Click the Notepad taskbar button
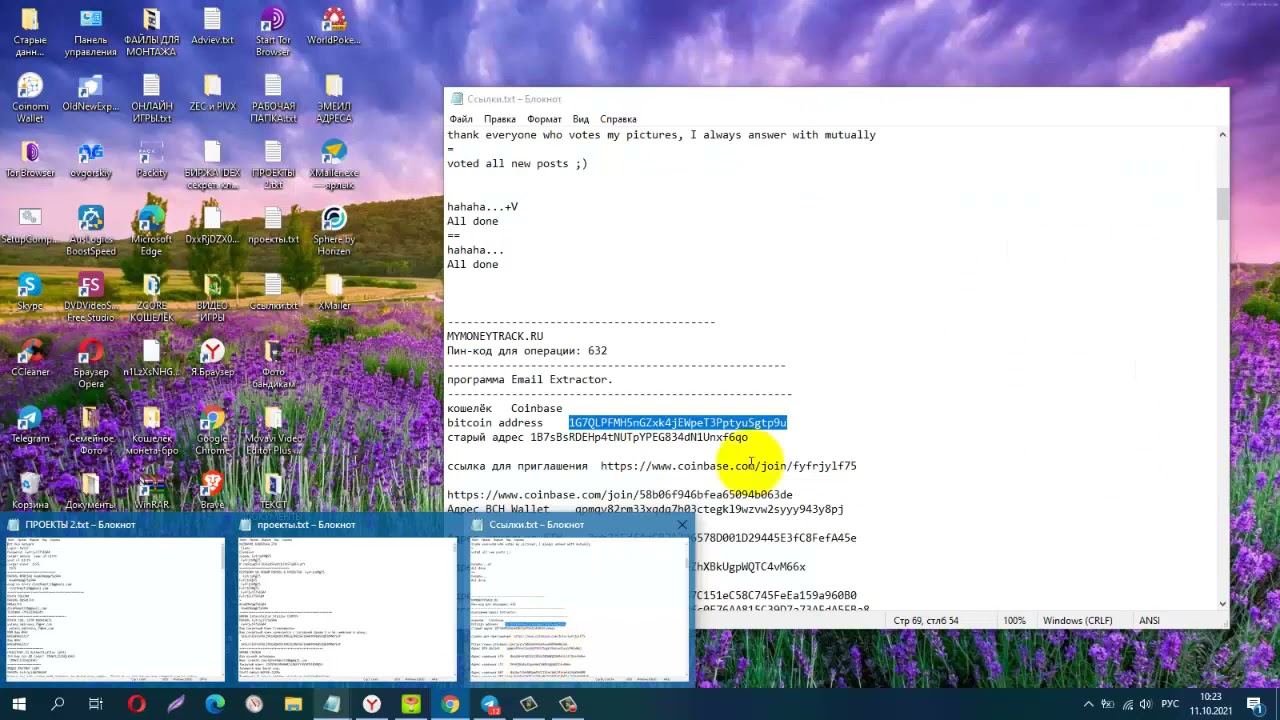The height and width of the screenshot is (720, 1280). coord(332,704)
